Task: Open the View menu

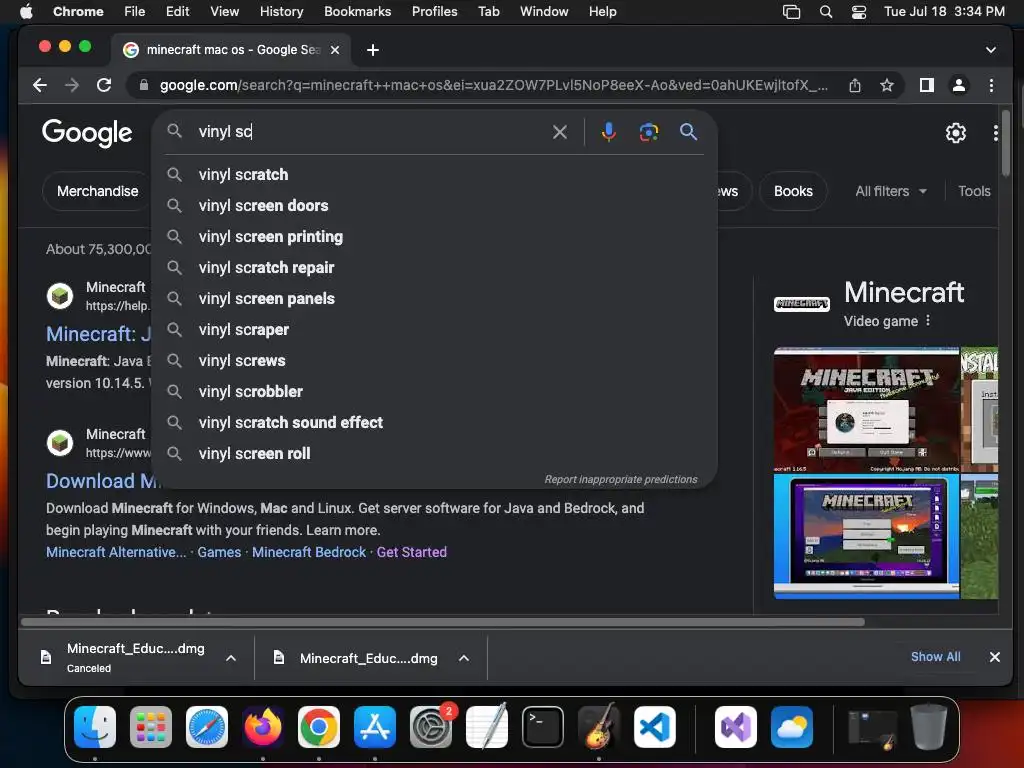Action: pyautogui.click(x=225, y=12)
